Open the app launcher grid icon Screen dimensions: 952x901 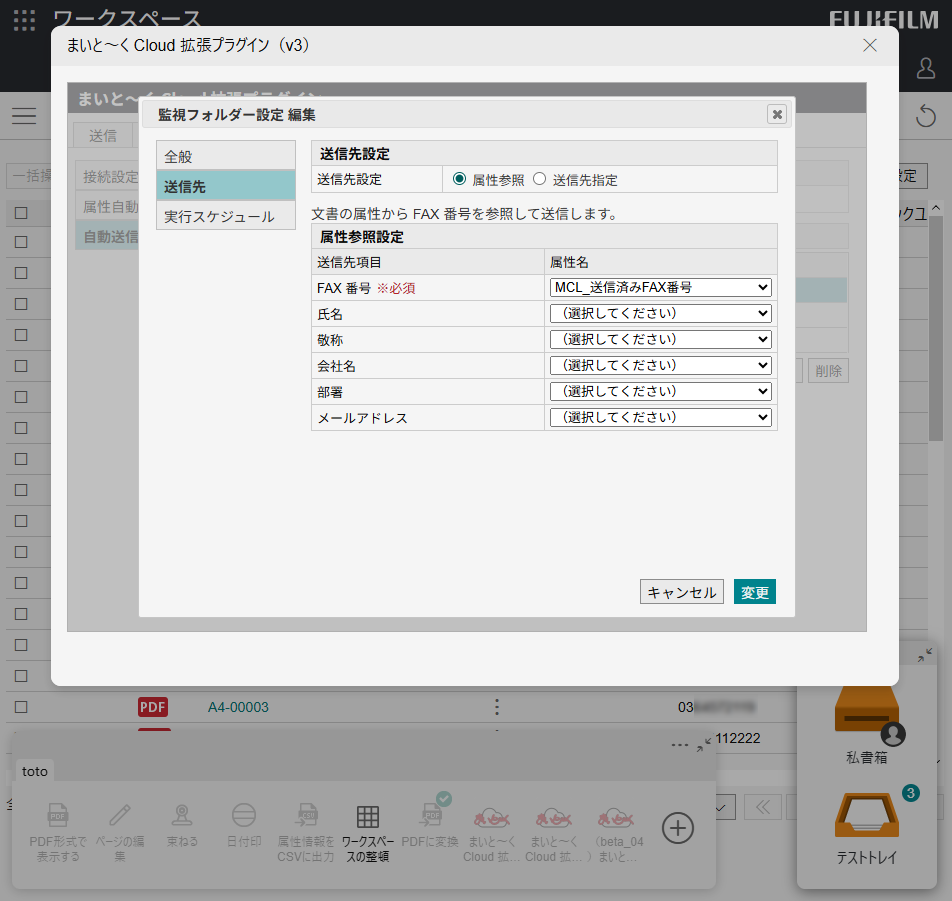tap(25, 20)
